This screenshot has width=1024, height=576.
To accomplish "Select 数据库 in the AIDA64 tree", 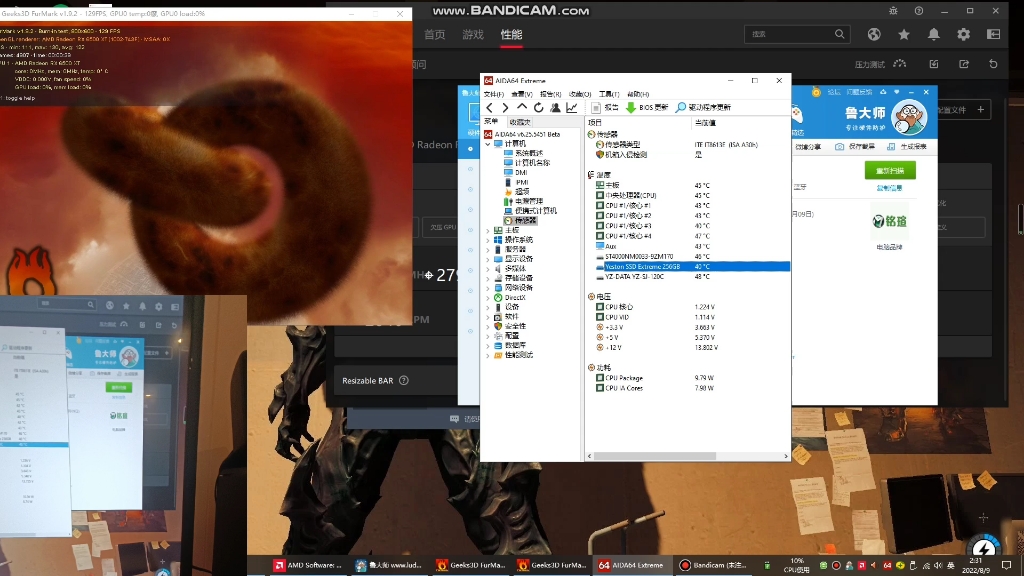I will 515,345.
